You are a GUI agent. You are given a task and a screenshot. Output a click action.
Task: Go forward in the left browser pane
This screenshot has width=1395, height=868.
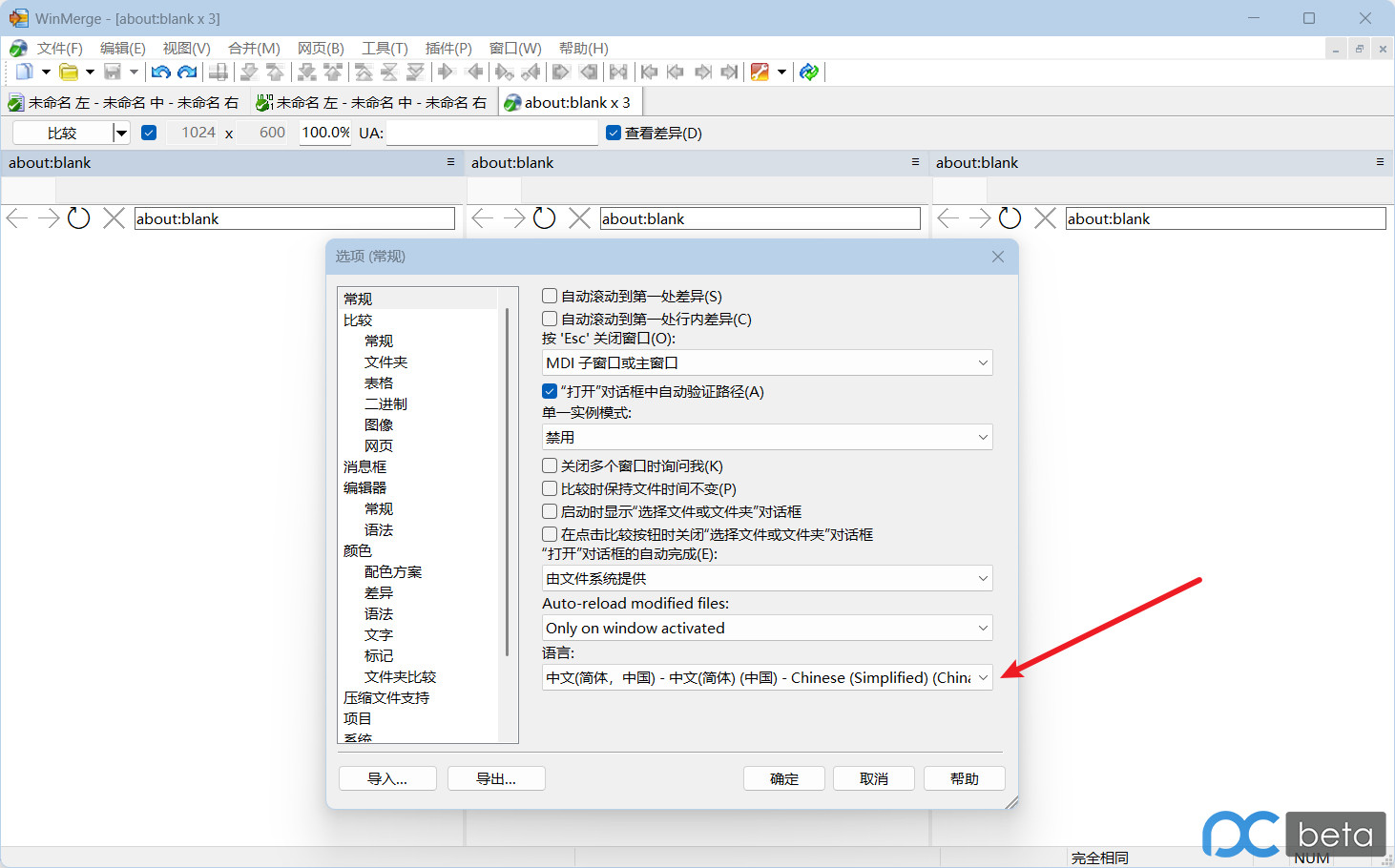pyautogui.click(x=49, y=218)
